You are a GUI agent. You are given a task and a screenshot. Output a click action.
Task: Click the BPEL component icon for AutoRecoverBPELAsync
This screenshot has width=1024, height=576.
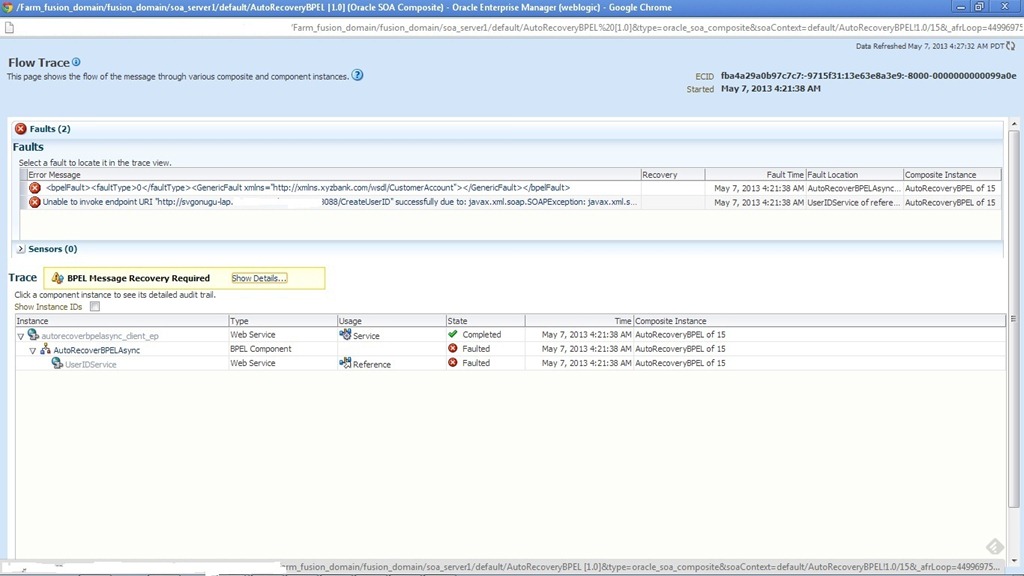(45, 350)
